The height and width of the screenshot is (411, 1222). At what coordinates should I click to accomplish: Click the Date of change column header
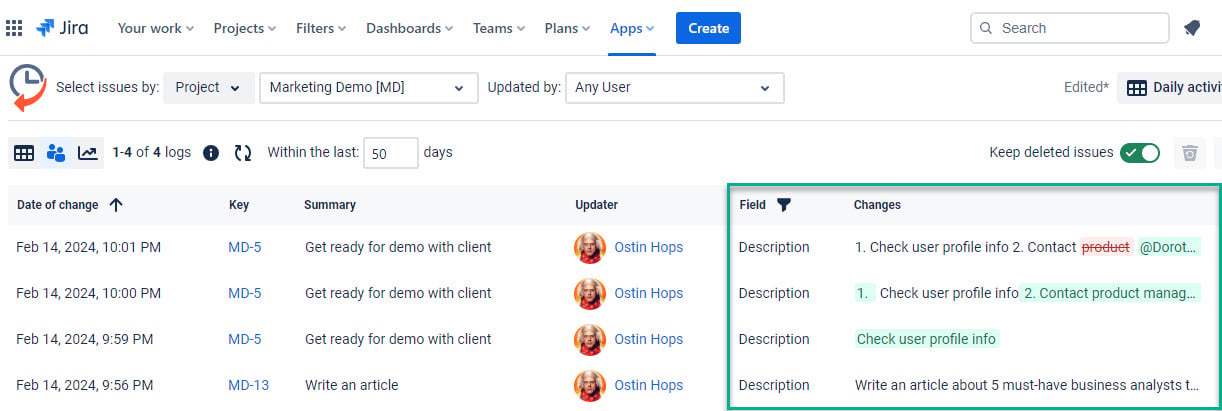[x=58, y=205]
